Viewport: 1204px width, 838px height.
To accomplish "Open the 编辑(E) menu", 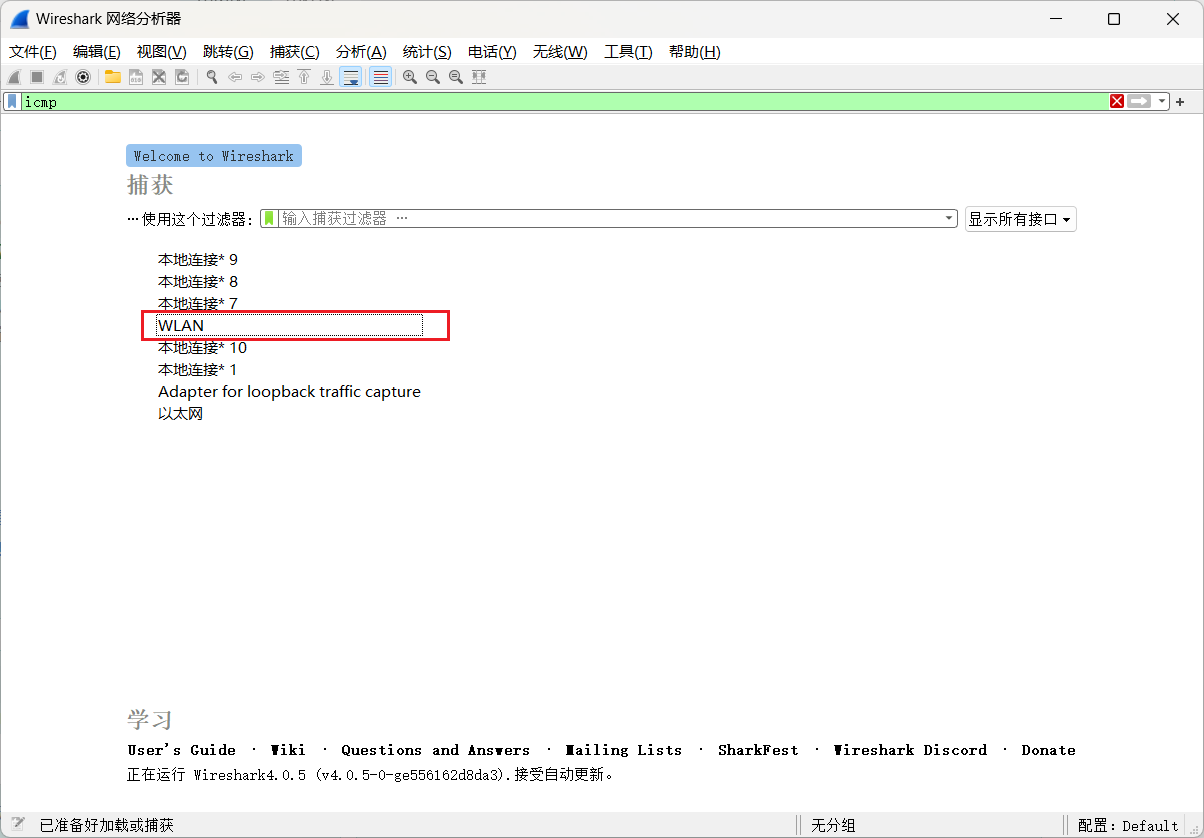I will coord(97,52).
